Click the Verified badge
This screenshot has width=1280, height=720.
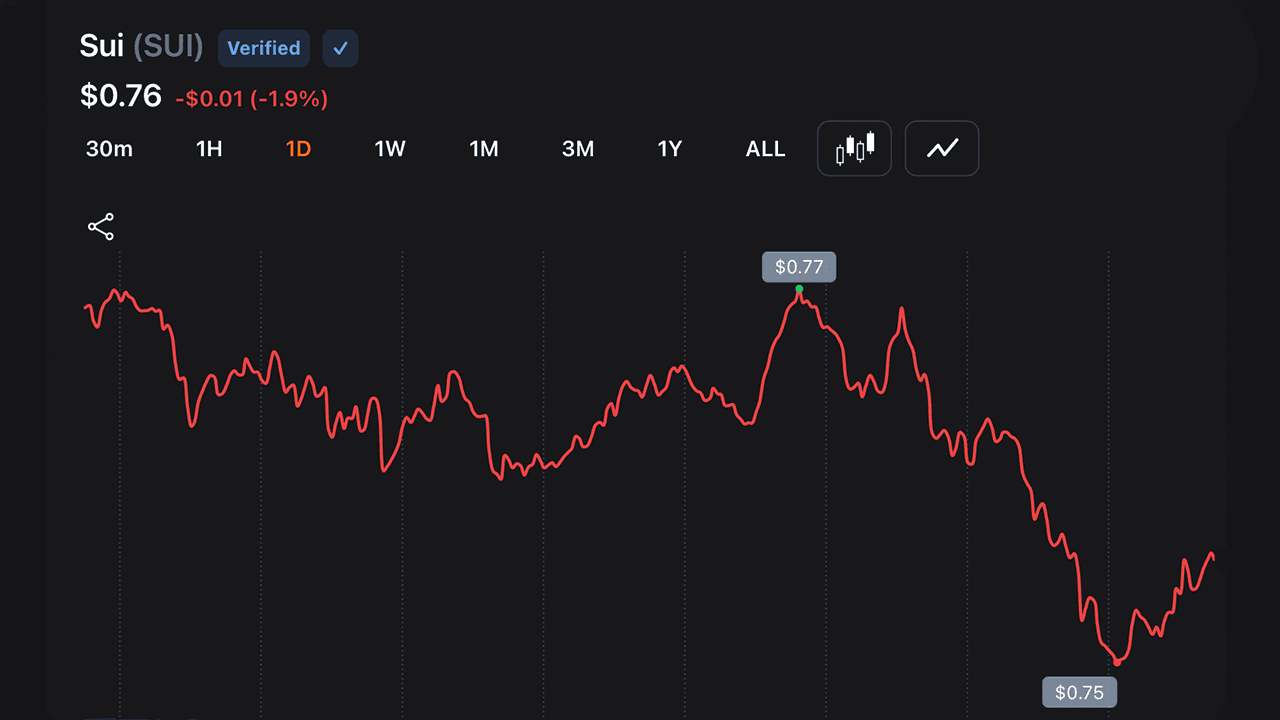pos(264,48)
